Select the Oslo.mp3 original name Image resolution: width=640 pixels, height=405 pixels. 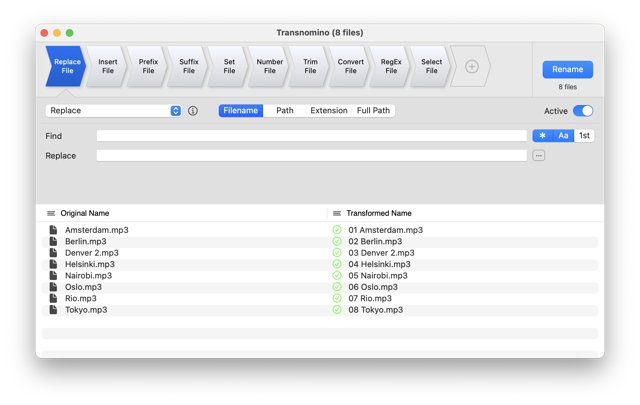pyautogui.click(x=83, y=287)
